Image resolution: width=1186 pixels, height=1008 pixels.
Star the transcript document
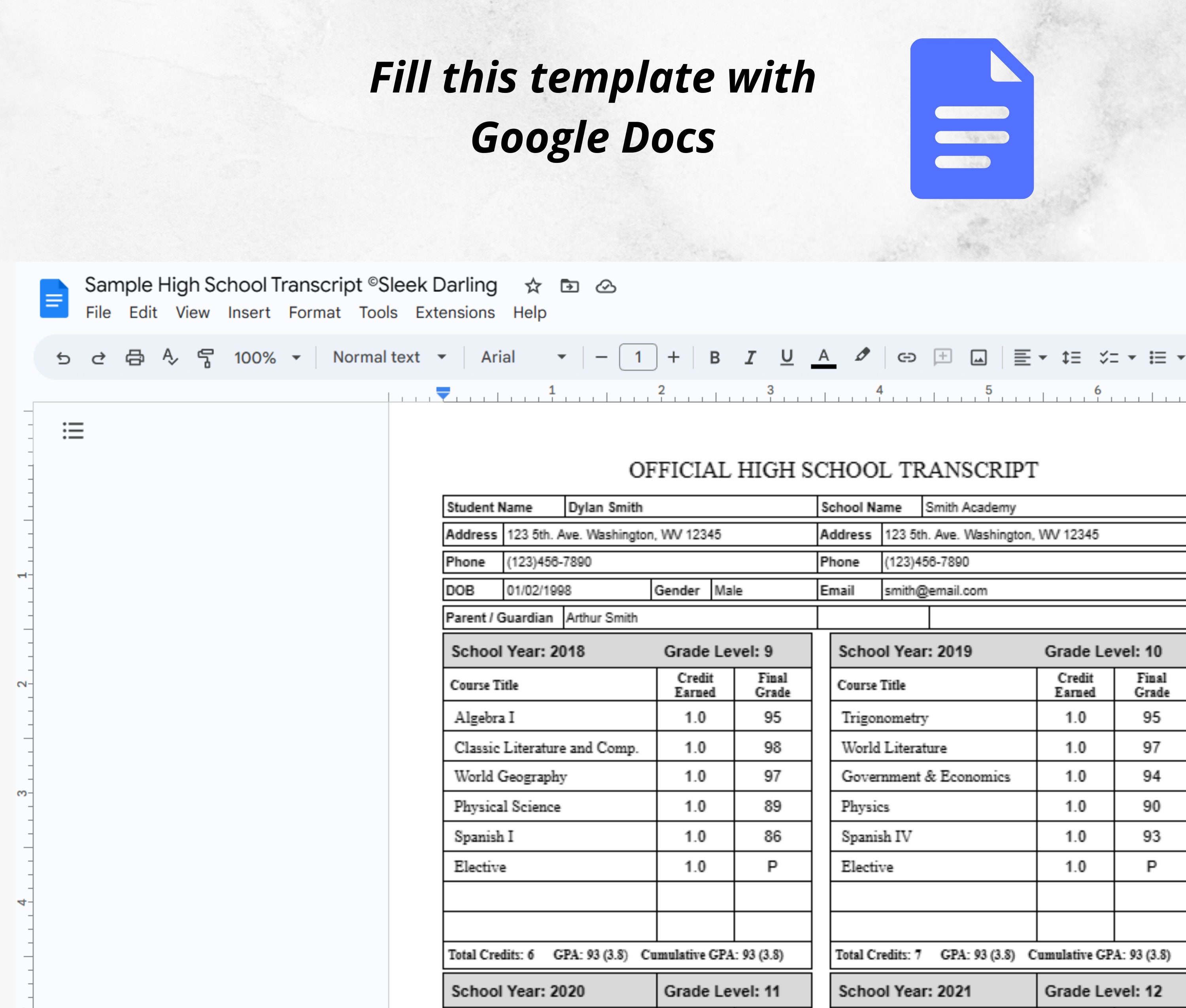[x=533, y=286]
